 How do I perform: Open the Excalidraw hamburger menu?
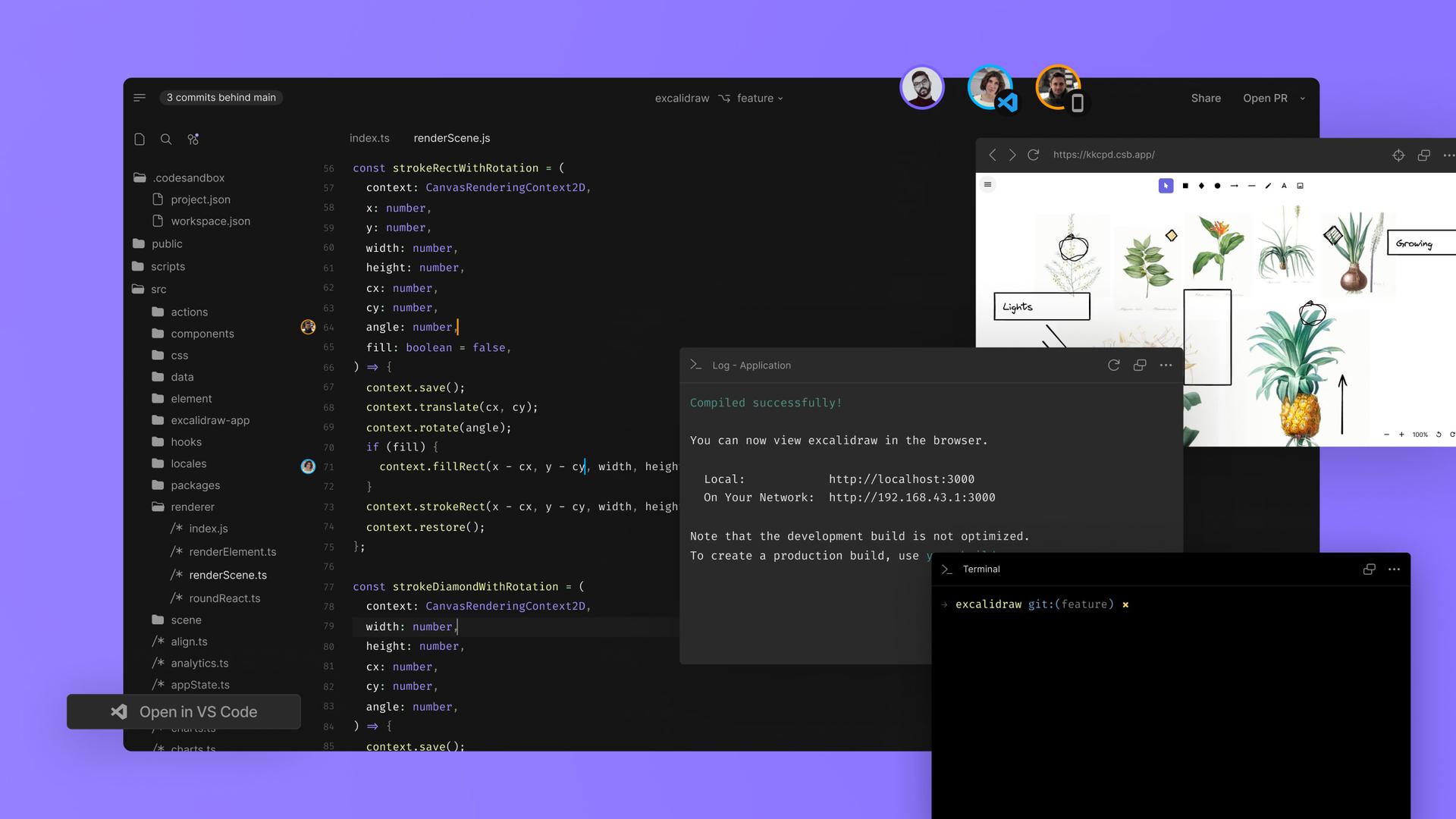[x=988, y=185]
